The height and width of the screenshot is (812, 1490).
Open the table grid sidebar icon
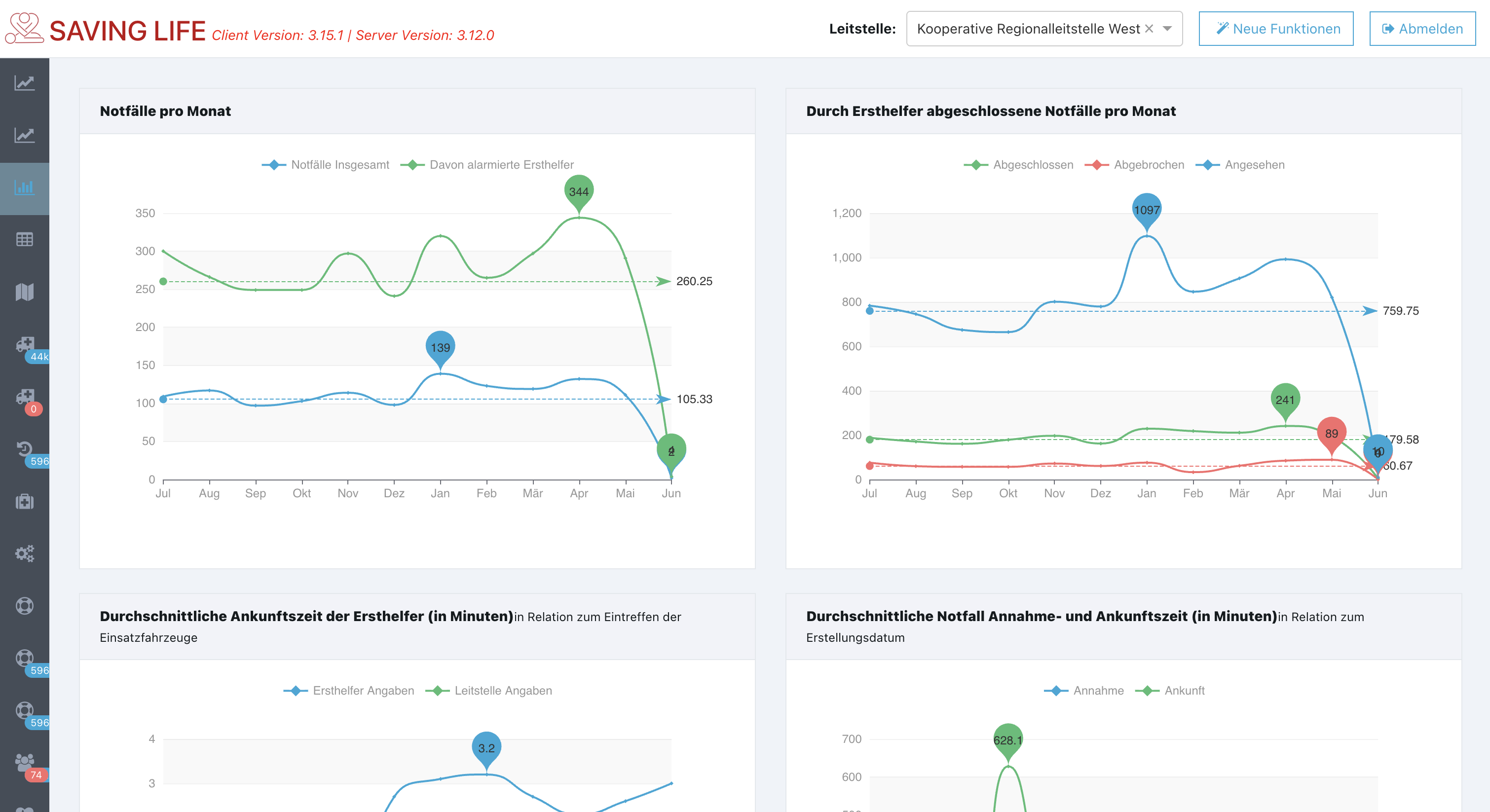point(24,239)
